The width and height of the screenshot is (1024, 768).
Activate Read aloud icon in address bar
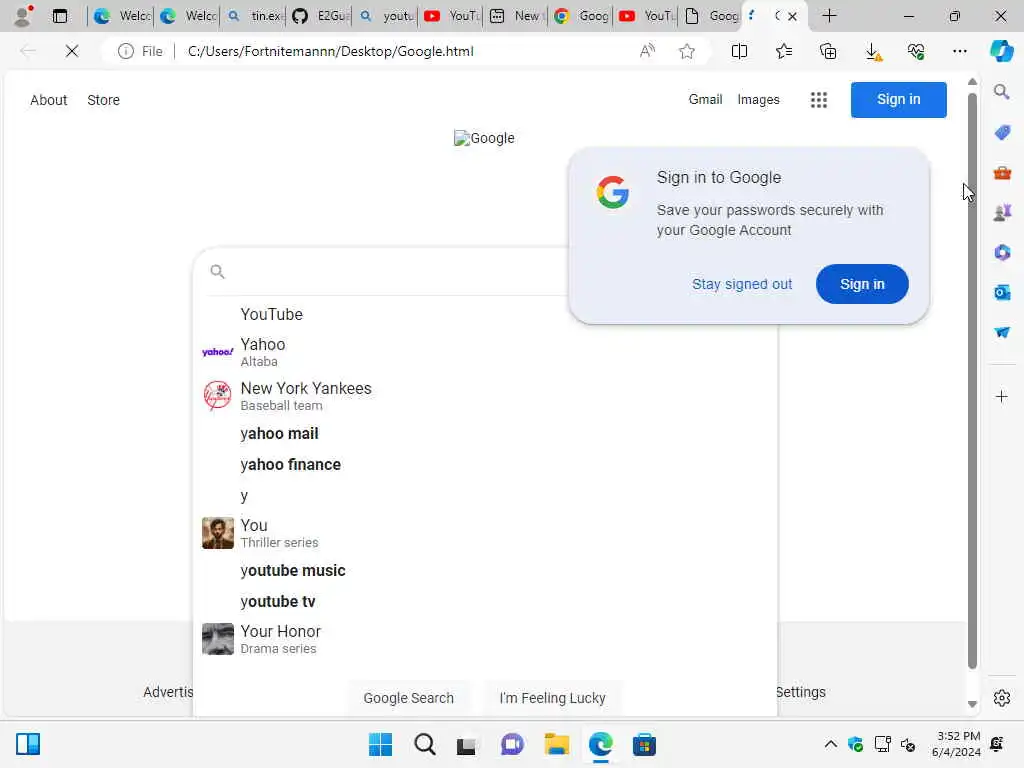tap(647, 51)
